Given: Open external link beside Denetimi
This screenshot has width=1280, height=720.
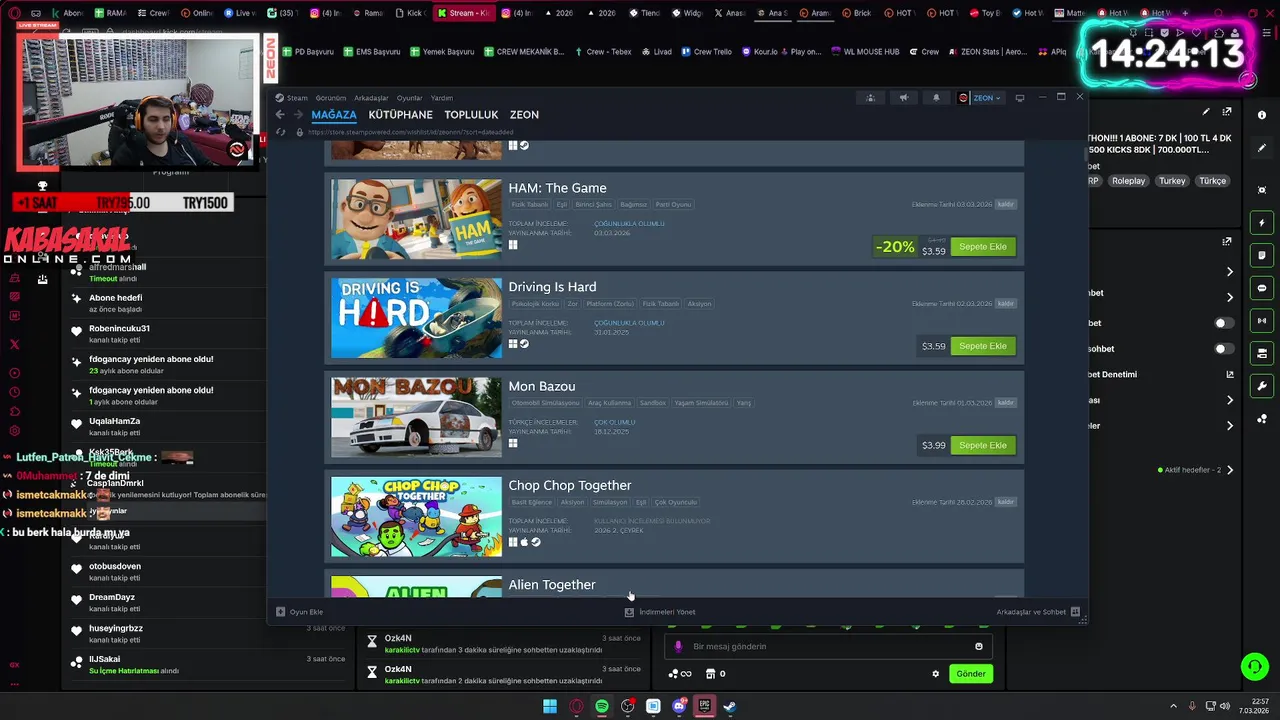Looking at the screenshot, I should click(1230, 374).
